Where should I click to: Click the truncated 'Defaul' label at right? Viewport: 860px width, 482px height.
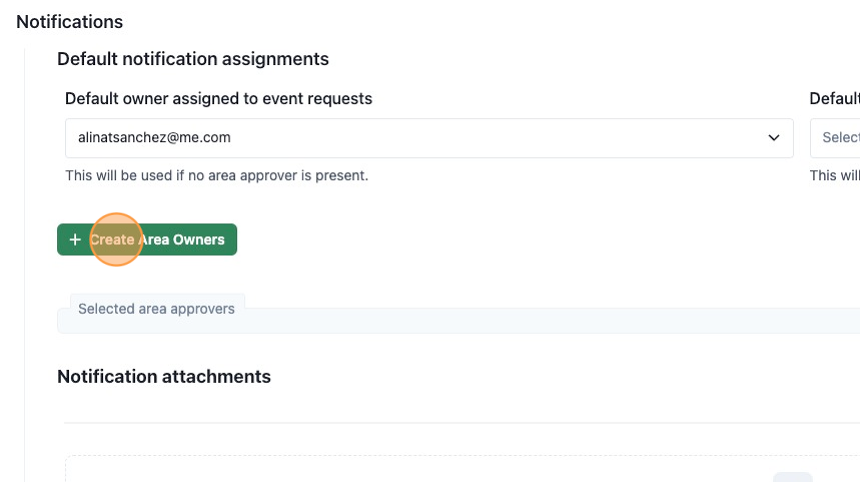click(x=835, y=99)
